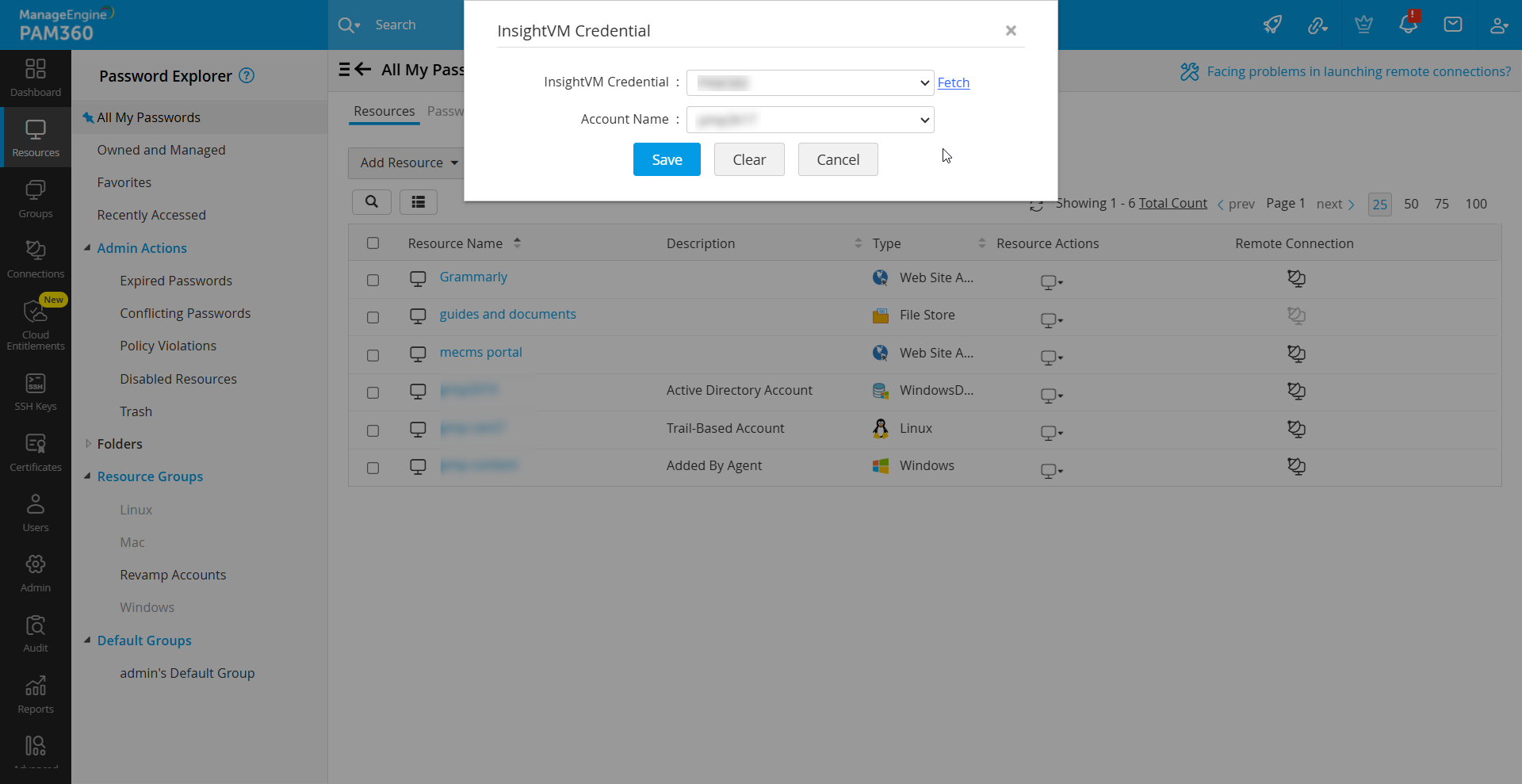1522x784 pixels.
Task: Select the checkbox for the mecms portal row
Action: coord(373,355)
